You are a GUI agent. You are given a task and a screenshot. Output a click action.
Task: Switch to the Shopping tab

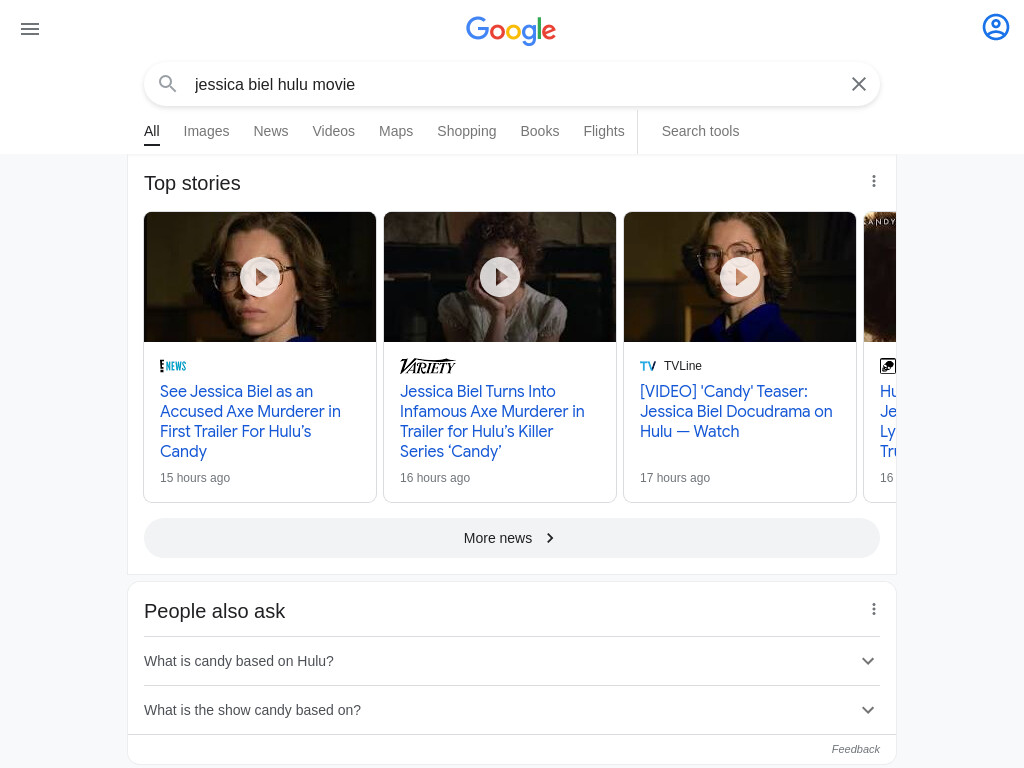tap(467, 131)
